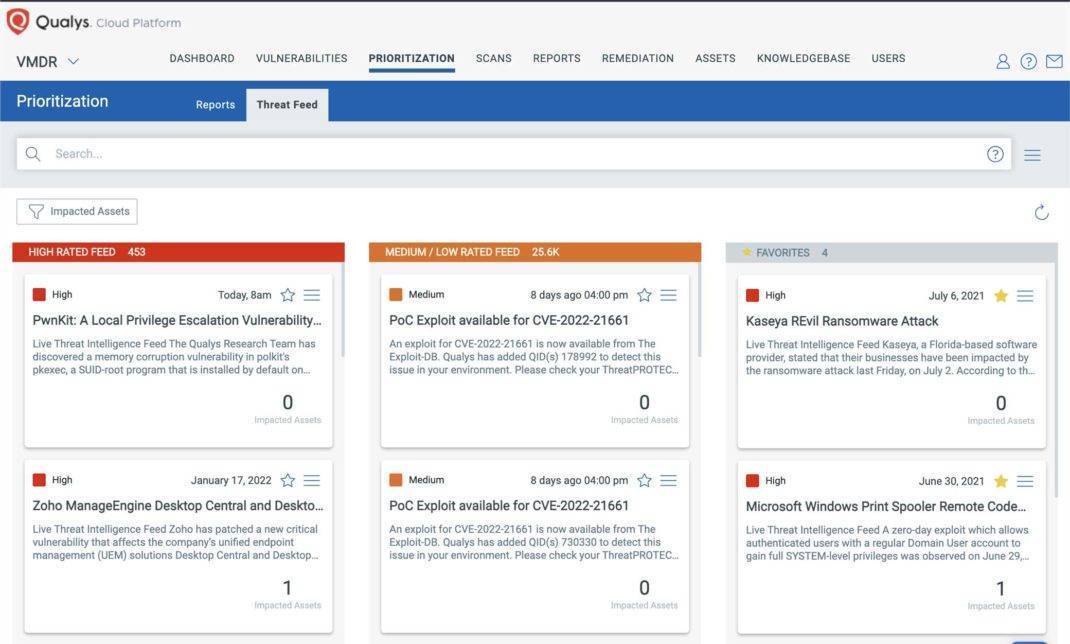
Task: Open the Vulnerabilities menu item
Action: point(301,59)
